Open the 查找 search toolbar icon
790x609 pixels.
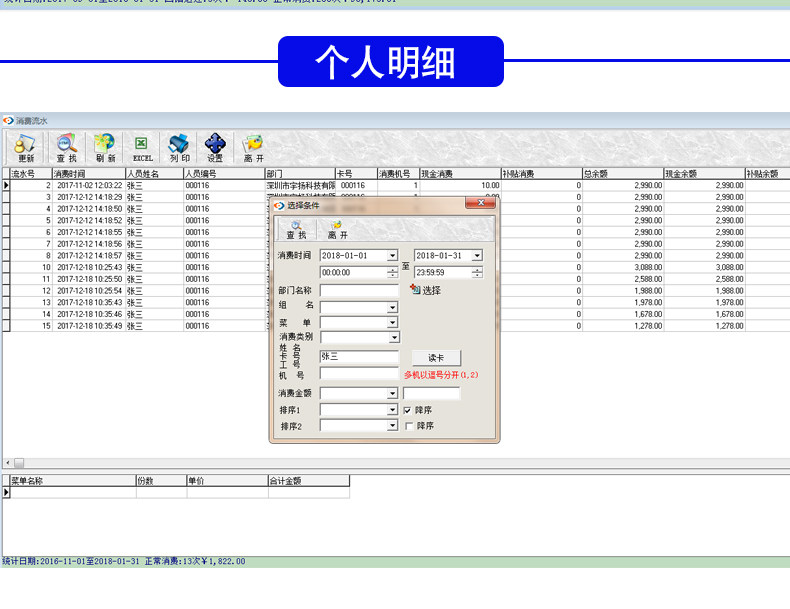[67, 148]
